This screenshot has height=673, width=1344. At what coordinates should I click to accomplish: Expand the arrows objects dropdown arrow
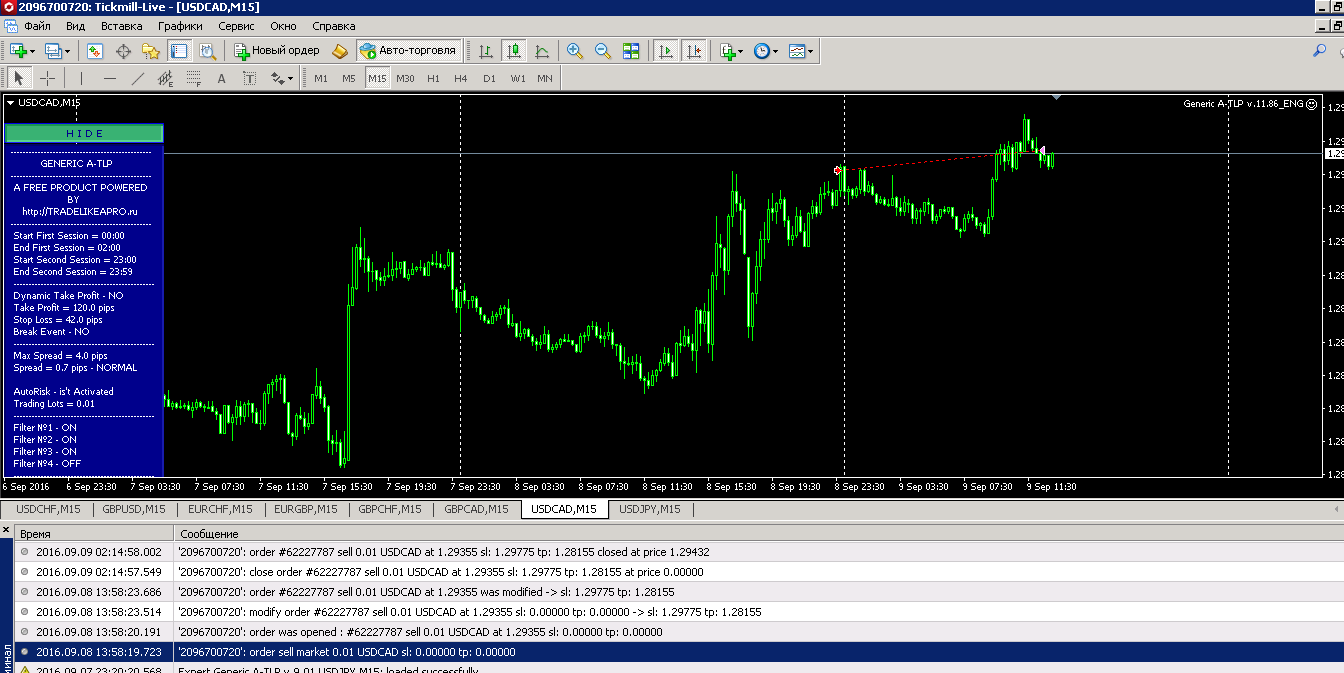(x=291, y=78)
